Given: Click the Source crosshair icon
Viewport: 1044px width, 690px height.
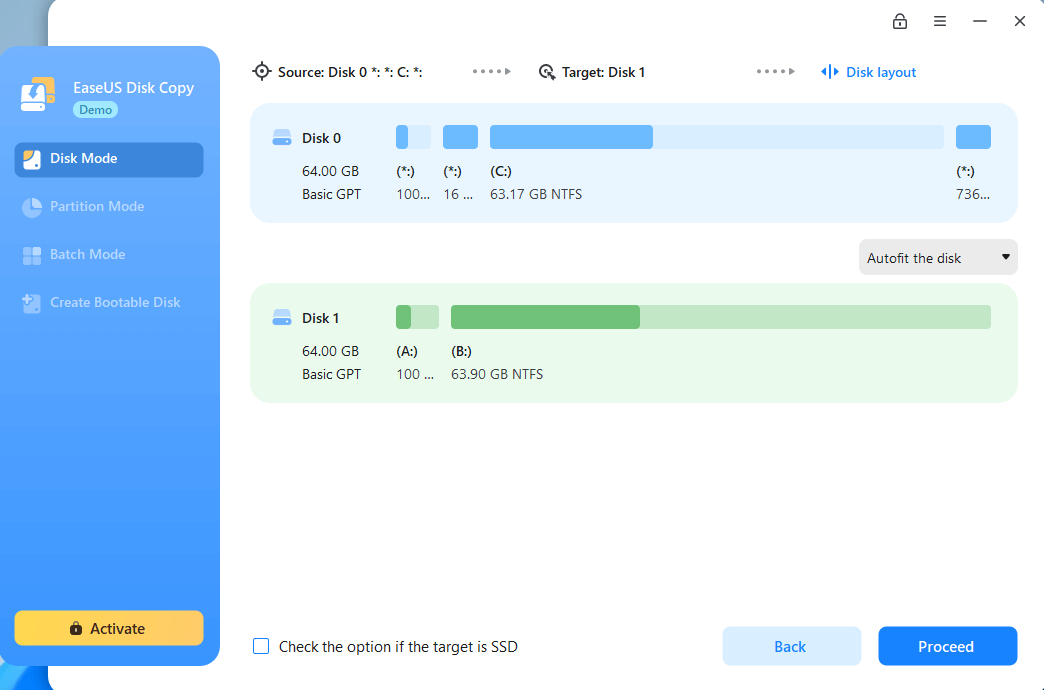Looking at the screenshot, I should (x=262, y=71).
